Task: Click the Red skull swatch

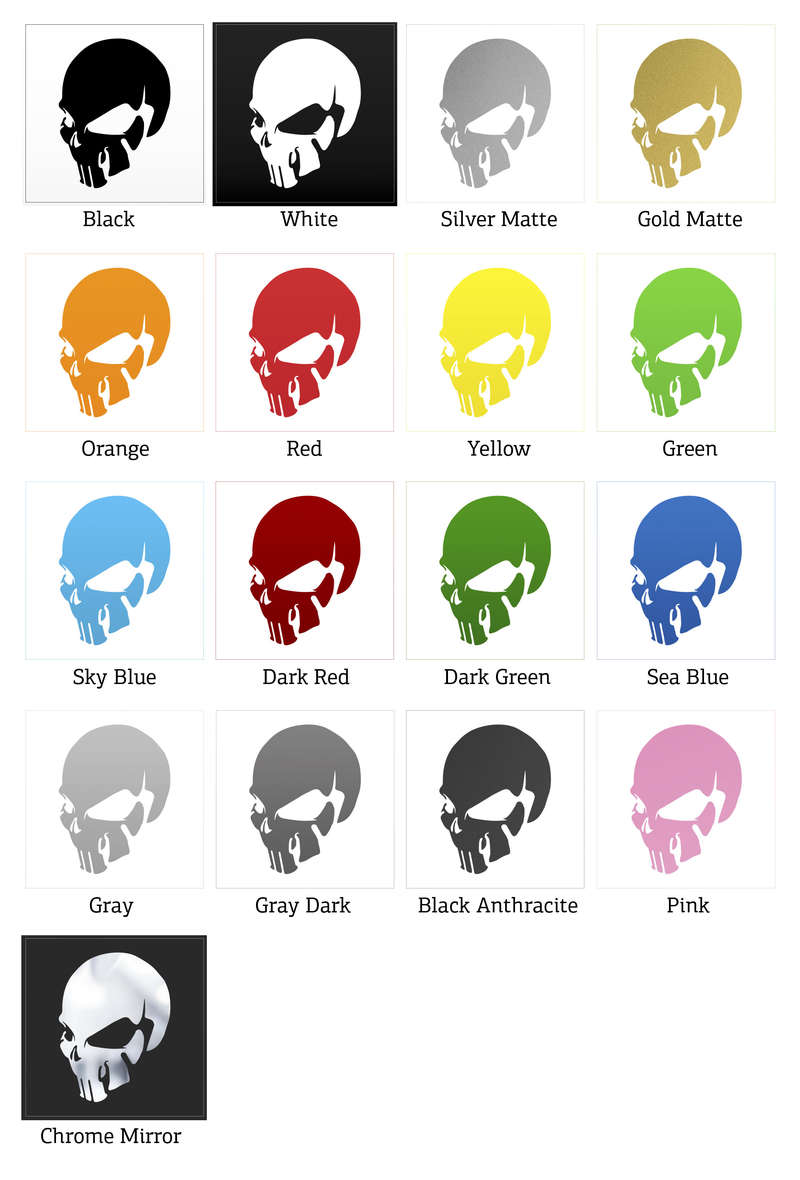Action: (x=305, y=342)
